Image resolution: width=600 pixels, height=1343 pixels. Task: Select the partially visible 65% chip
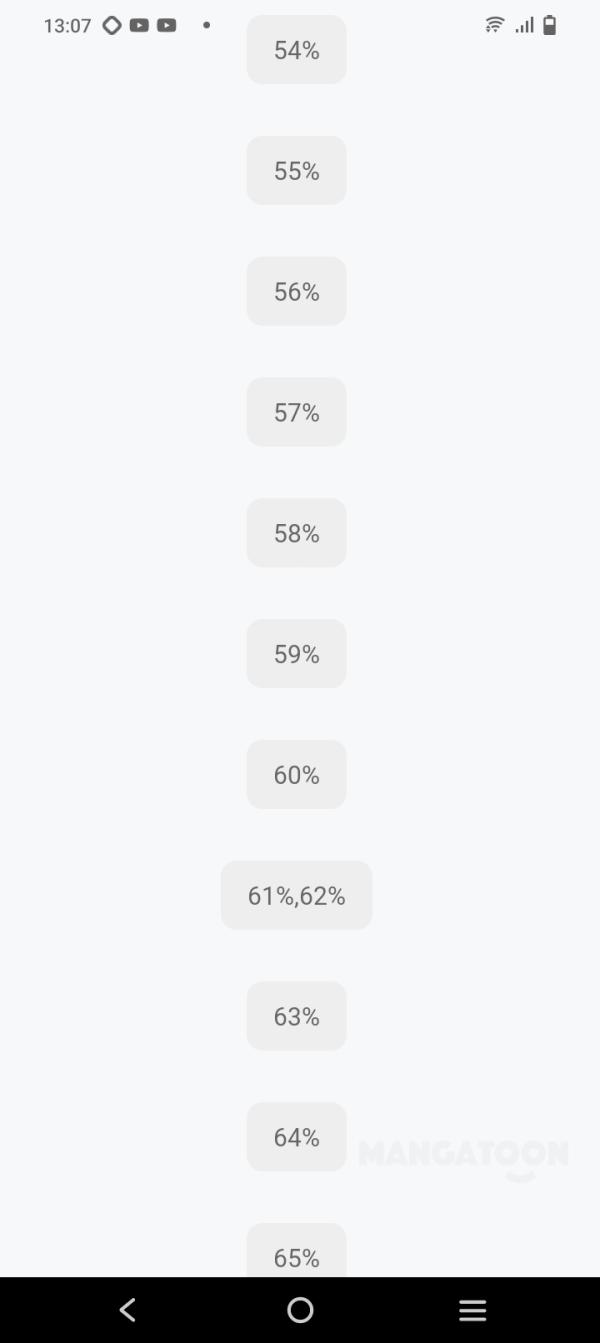point(296,1254)
